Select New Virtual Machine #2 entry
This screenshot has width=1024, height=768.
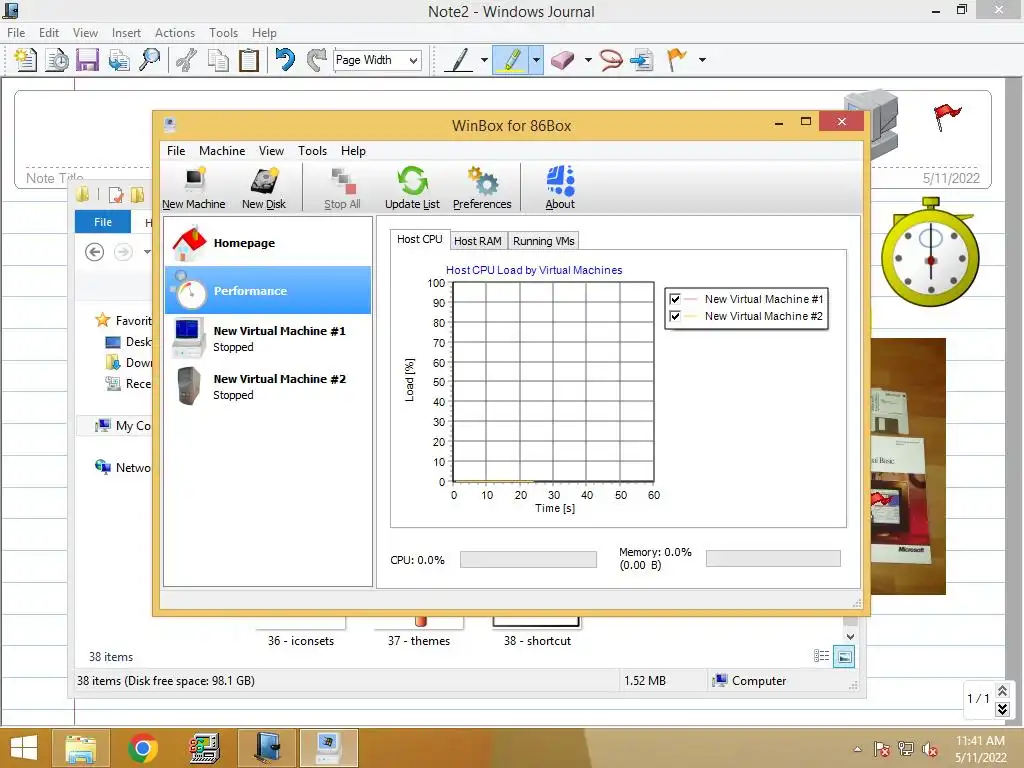coord(268,387)
